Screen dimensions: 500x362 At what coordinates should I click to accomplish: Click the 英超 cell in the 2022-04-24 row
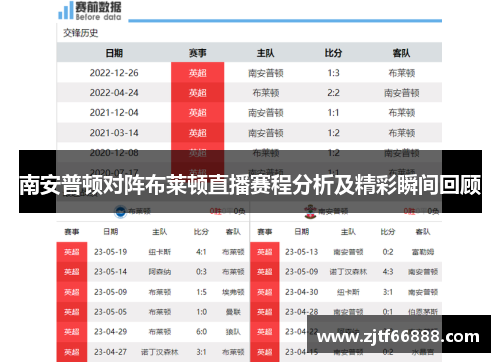tap(198, 93)
